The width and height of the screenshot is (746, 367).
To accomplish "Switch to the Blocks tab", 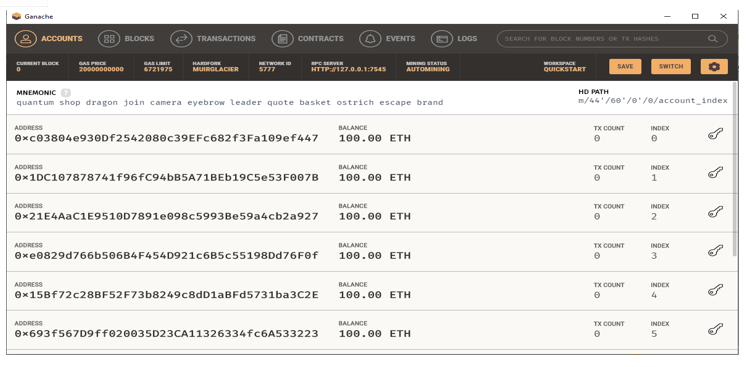I will [126, 39].
